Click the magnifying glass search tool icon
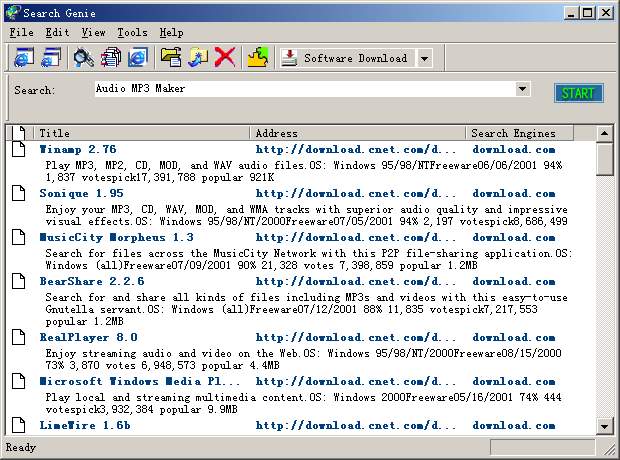Screen dimensions: 620x460 [x=83, y=57]
